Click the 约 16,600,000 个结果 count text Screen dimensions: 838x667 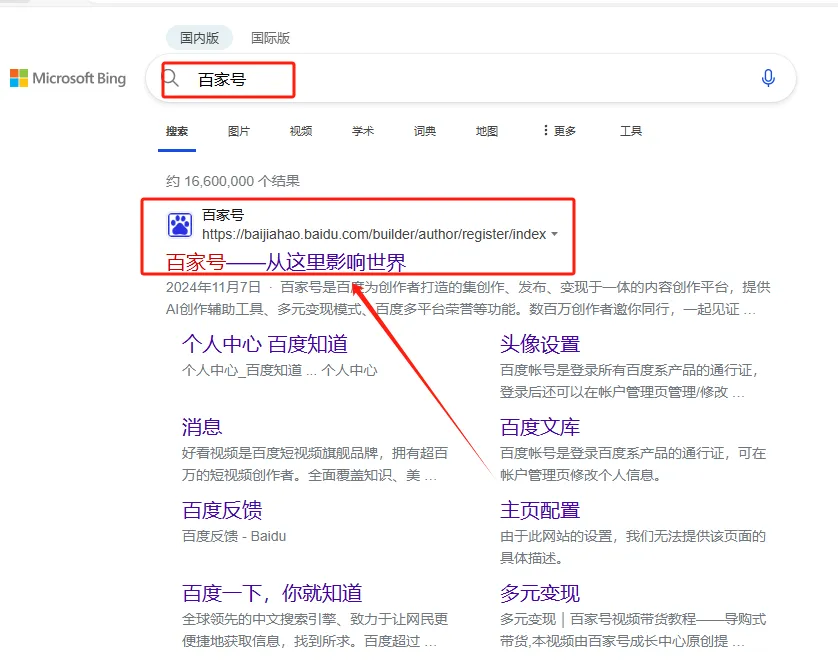pos(232,181)
